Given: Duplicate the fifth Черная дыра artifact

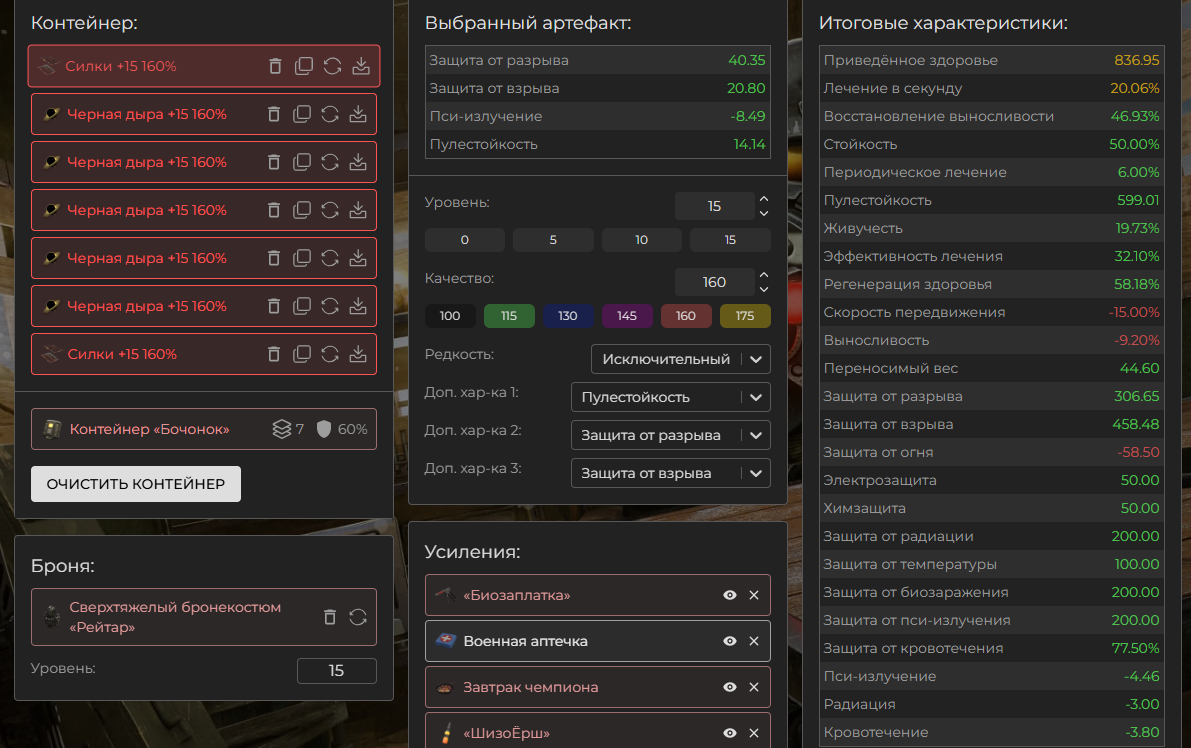Looking at the screenshot, I should pos(302,306).
